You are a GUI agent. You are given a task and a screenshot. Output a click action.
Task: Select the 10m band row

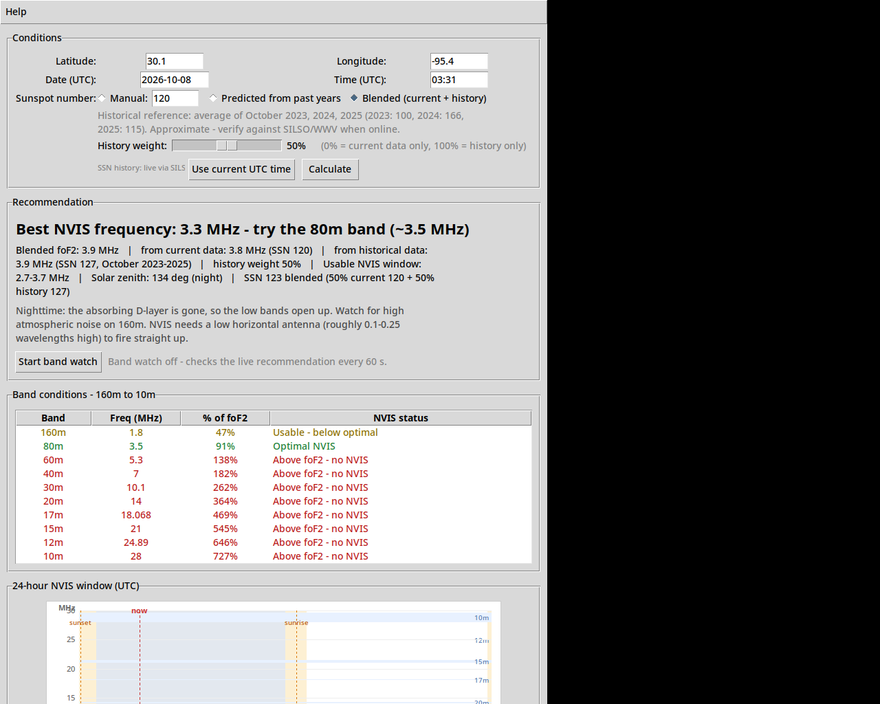(x=274, y=556)
